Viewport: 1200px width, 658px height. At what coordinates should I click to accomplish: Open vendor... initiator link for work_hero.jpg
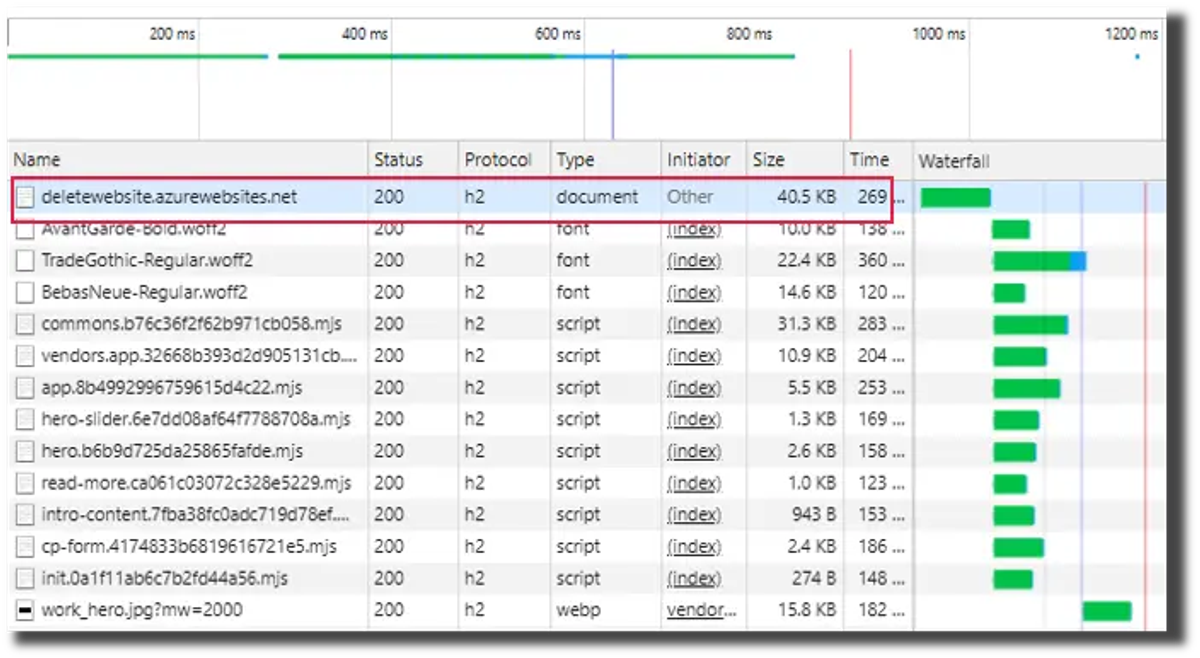click(x=701, y=610)
